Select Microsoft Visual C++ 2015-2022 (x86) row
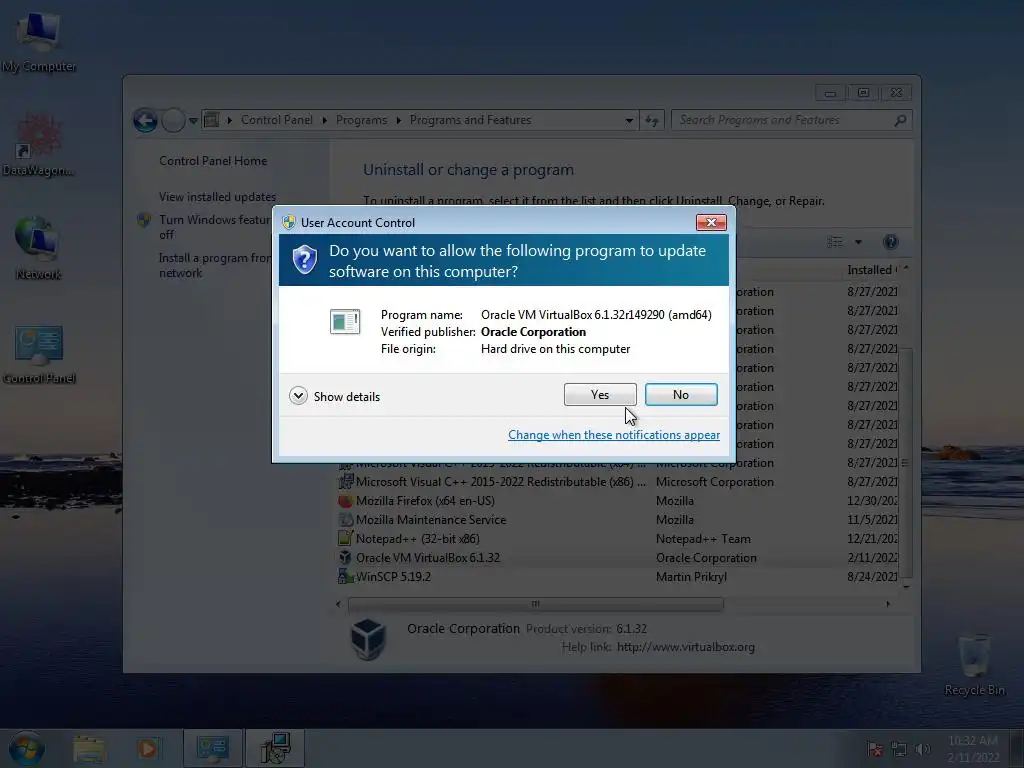The width and height of the screenshot is (1024, 768). [x=618, y=482]
